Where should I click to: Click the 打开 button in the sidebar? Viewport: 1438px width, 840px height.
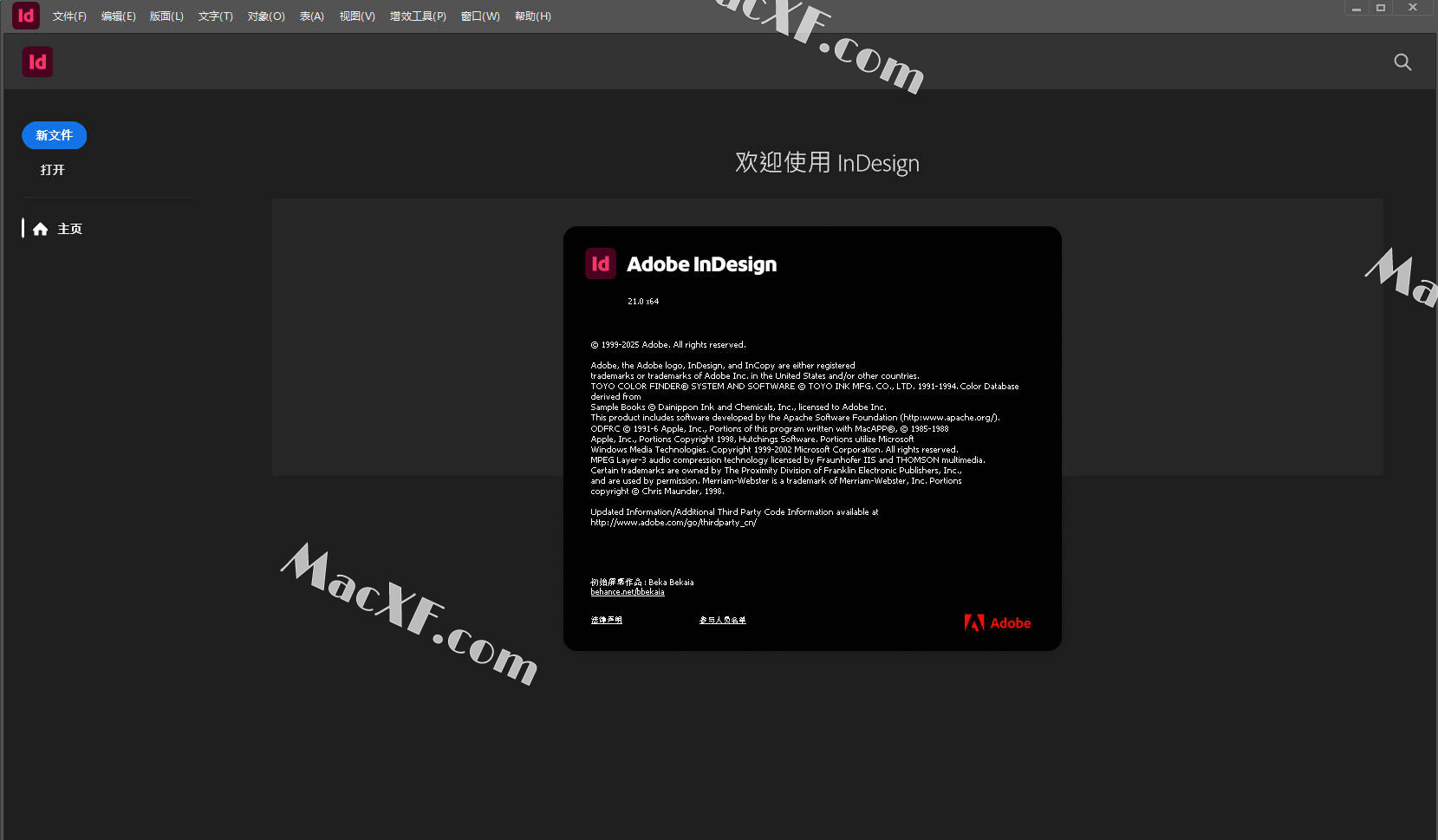click(53, 170)
